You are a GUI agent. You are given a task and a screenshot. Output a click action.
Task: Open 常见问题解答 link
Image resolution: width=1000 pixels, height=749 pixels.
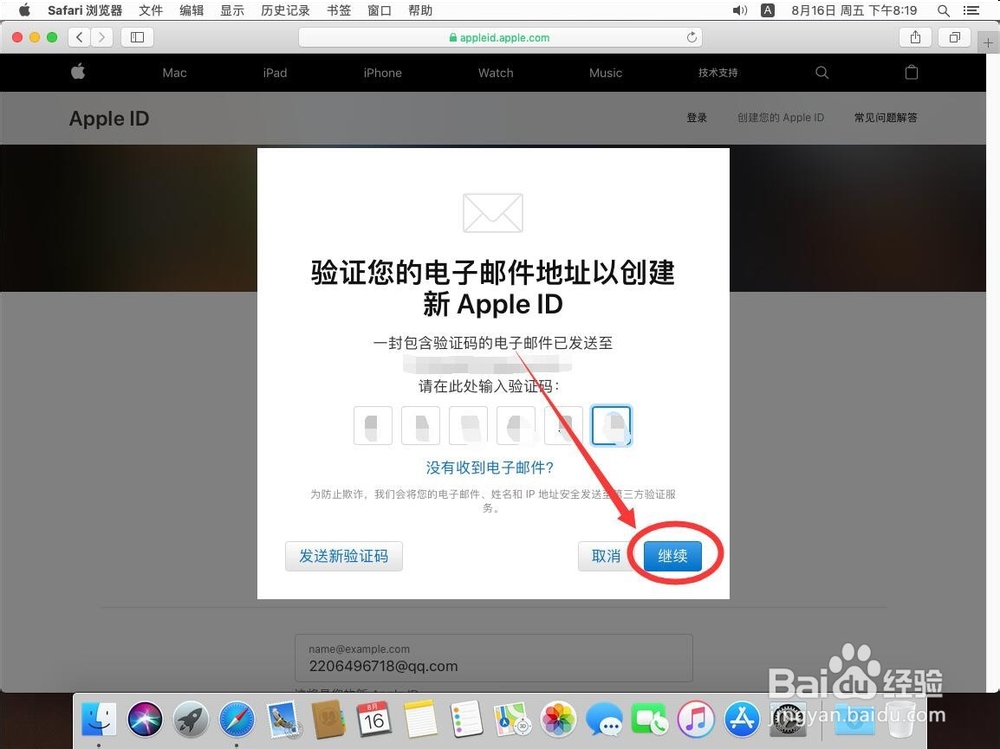886,117
